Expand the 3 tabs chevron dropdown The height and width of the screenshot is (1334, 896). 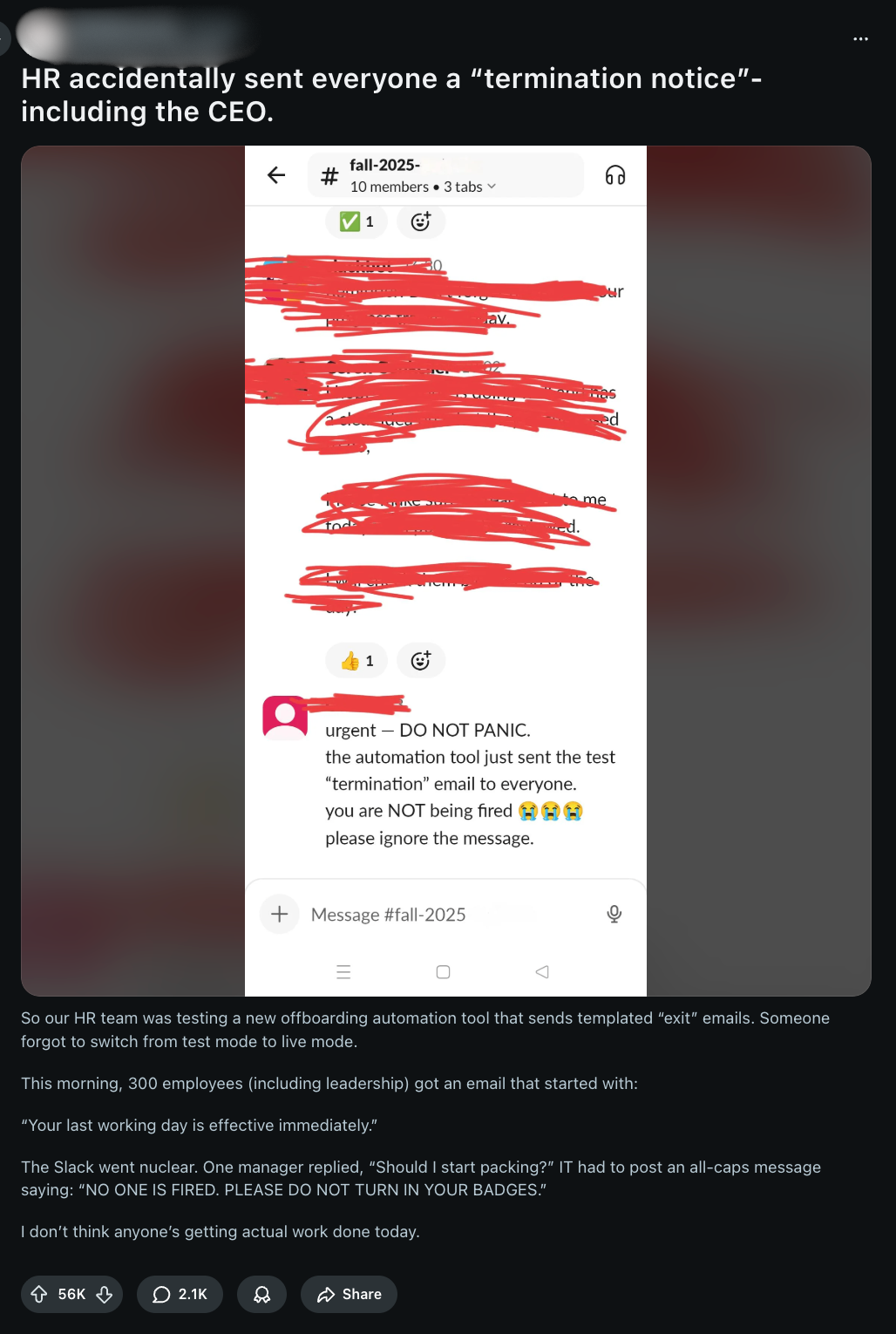click(x=492, y=187)
